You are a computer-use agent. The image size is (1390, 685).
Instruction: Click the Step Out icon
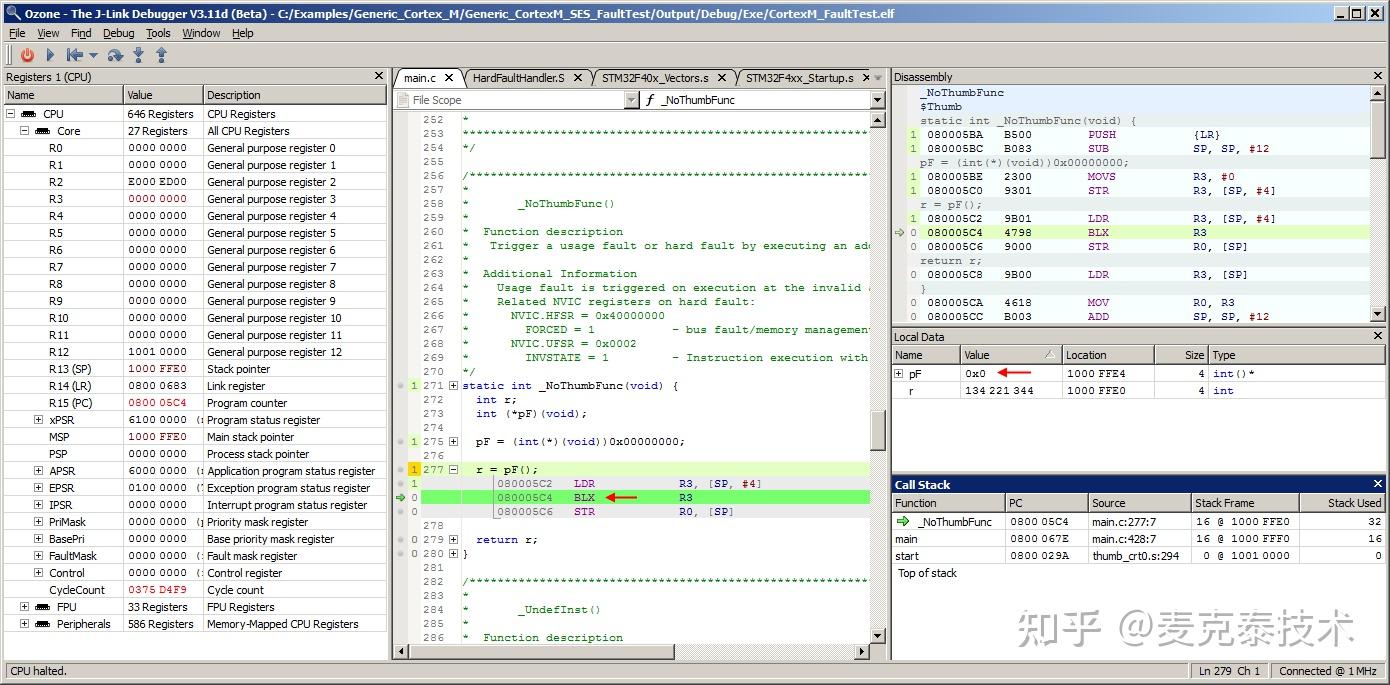(160, 56)
